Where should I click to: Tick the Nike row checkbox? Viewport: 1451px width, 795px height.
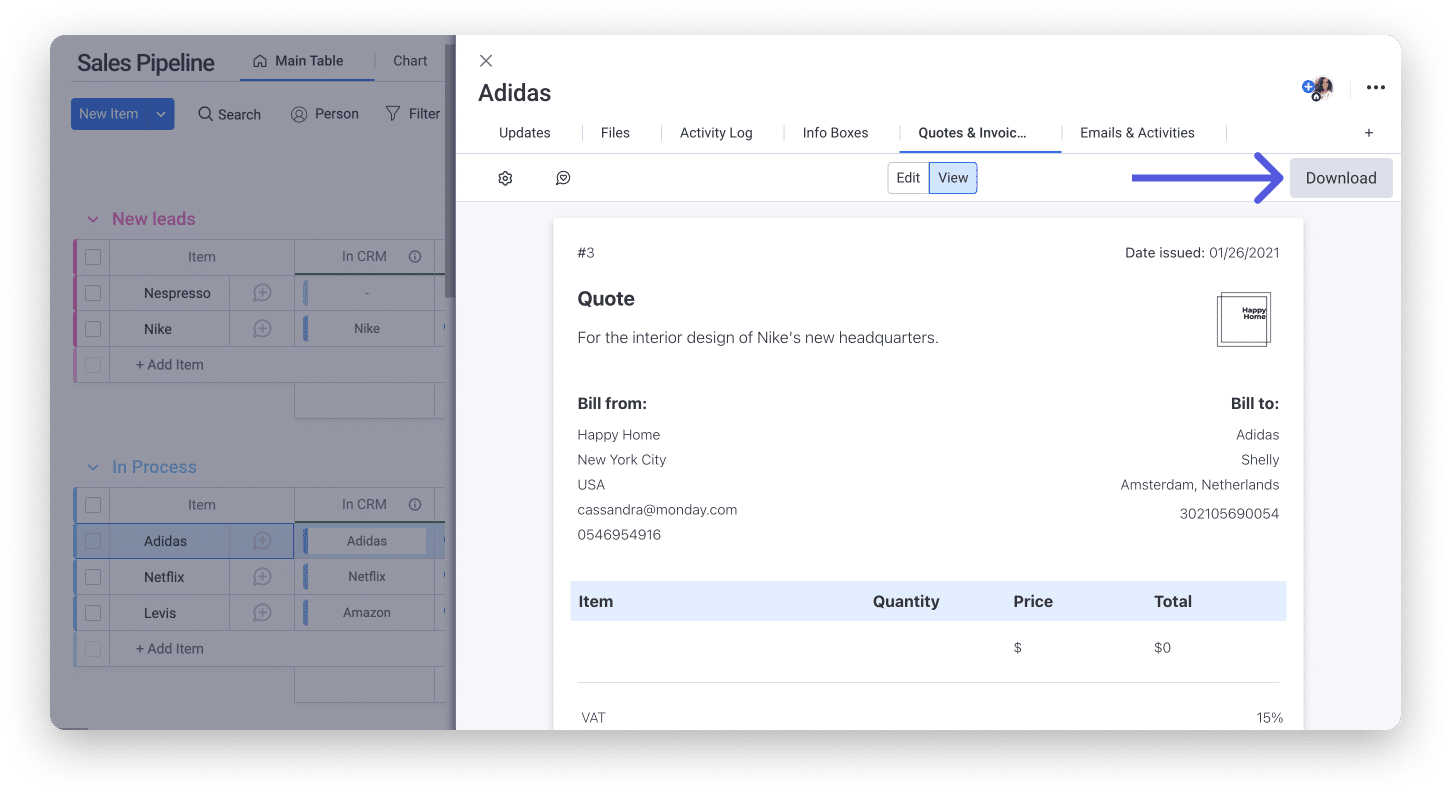click(x=93, y=329)
